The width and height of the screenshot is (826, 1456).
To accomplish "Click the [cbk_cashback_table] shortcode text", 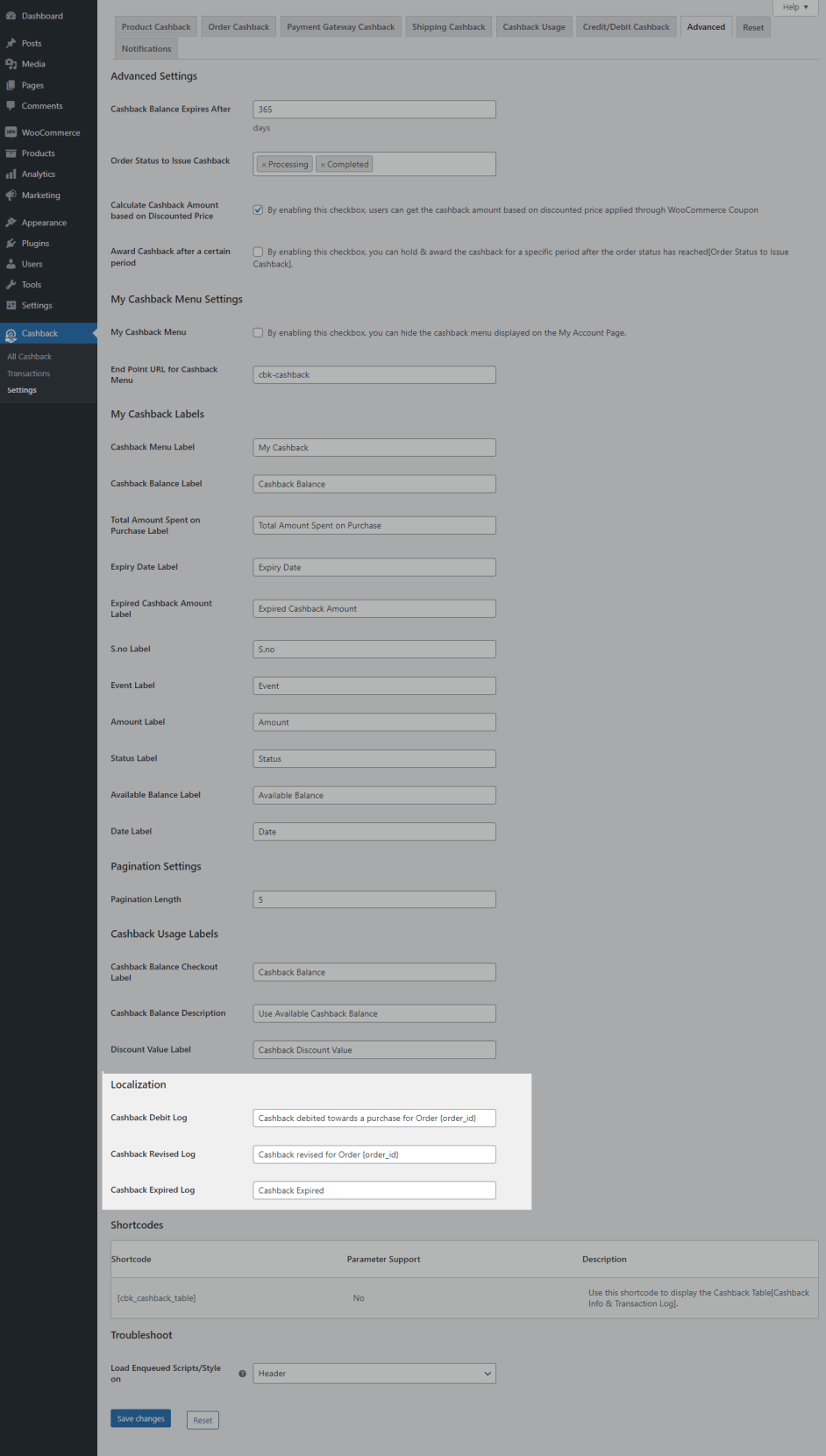I will pos(156,1298).
